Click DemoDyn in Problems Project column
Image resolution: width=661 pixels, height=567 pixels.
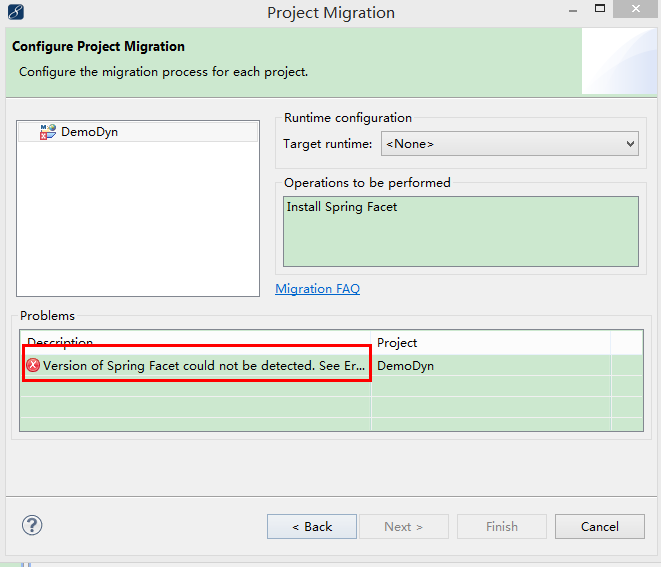(406, 365)
